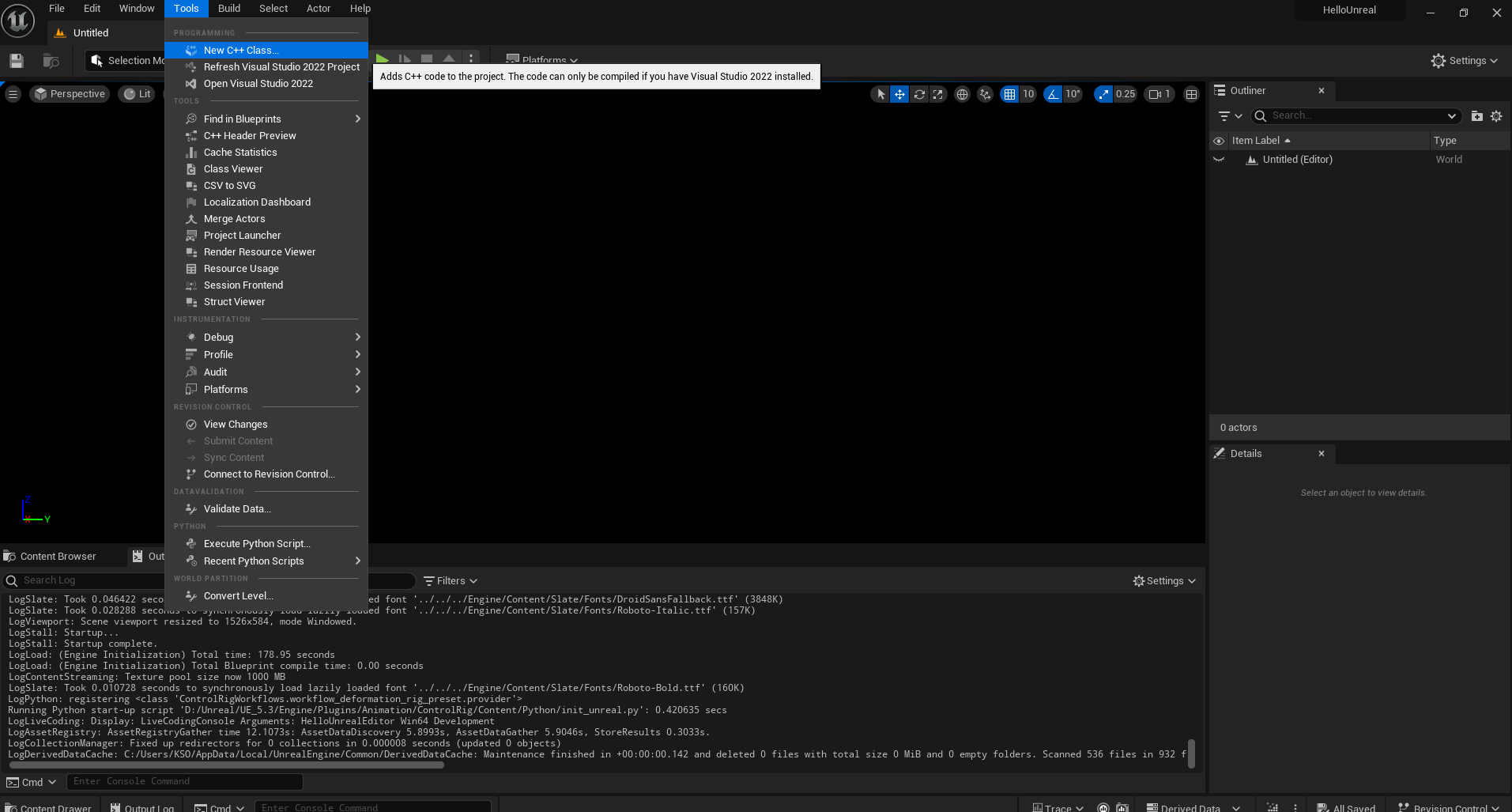
Task: Open the Lit view mode dropdown
Action: (137, 94)
